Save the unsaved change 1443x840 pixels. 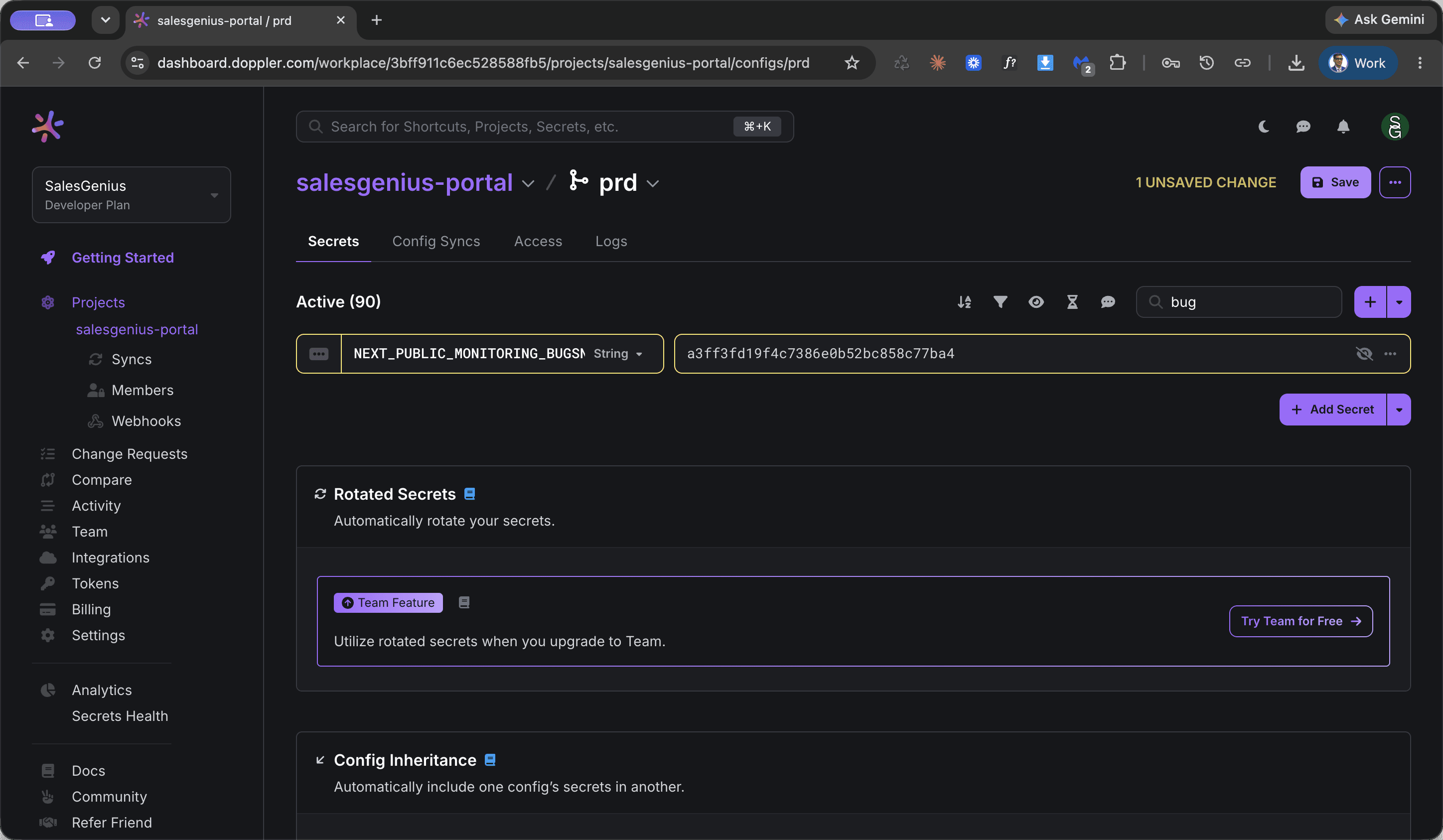(x=1335, y=182)
